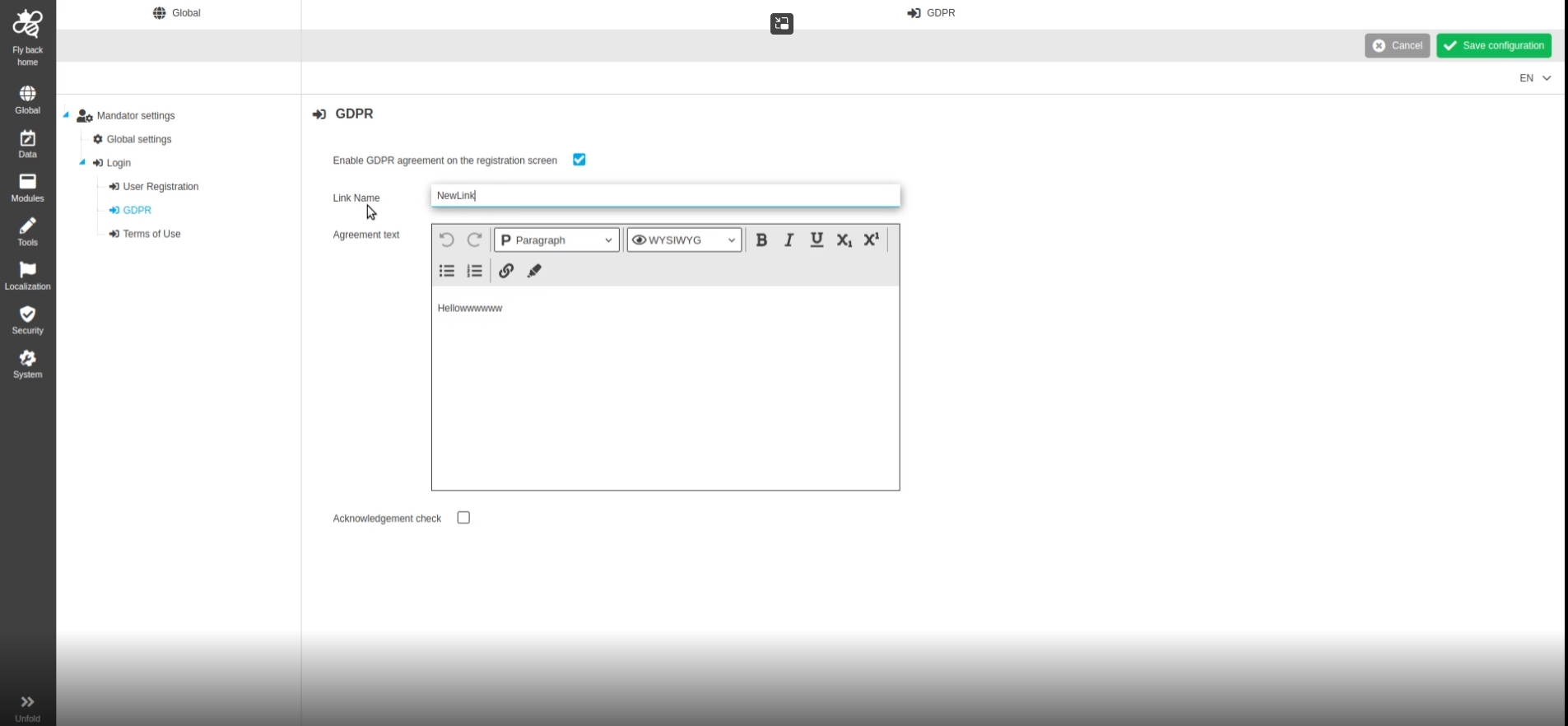The image size is (1568, 726).
Task: Open the WYSIWYG view mode dropdown
Action: point(684,240)
